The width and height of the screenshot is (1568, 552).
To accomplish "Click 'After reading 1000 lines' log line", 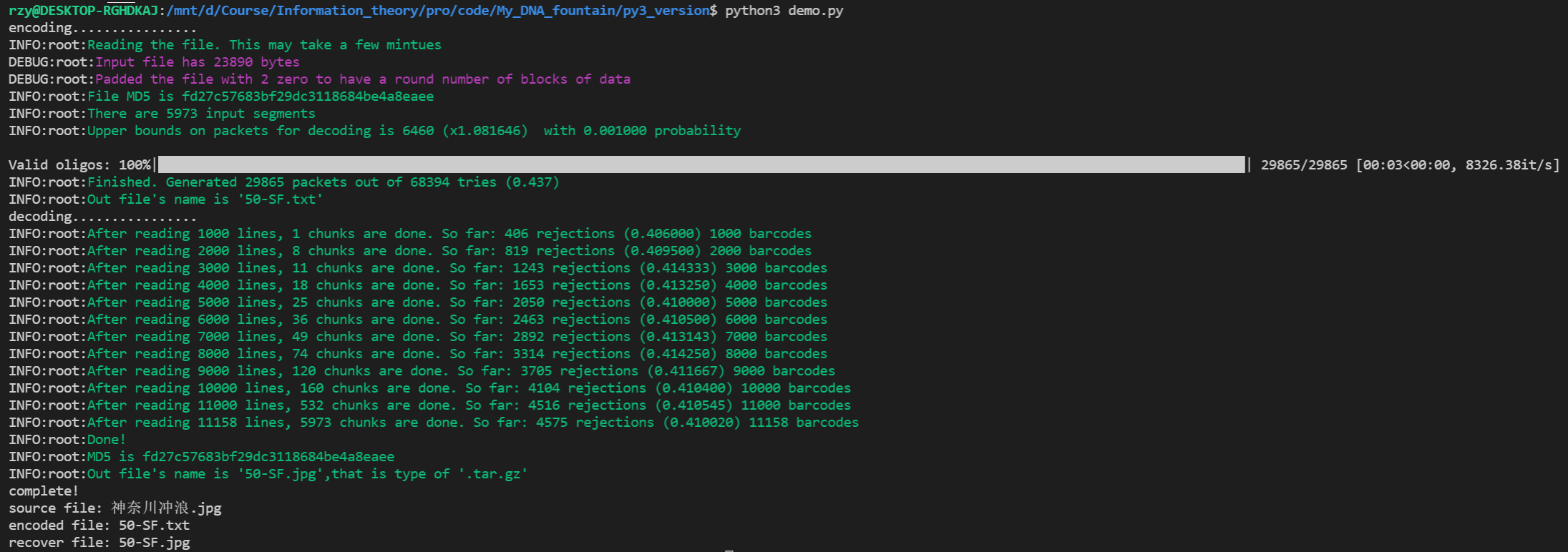I will (410, 234).
